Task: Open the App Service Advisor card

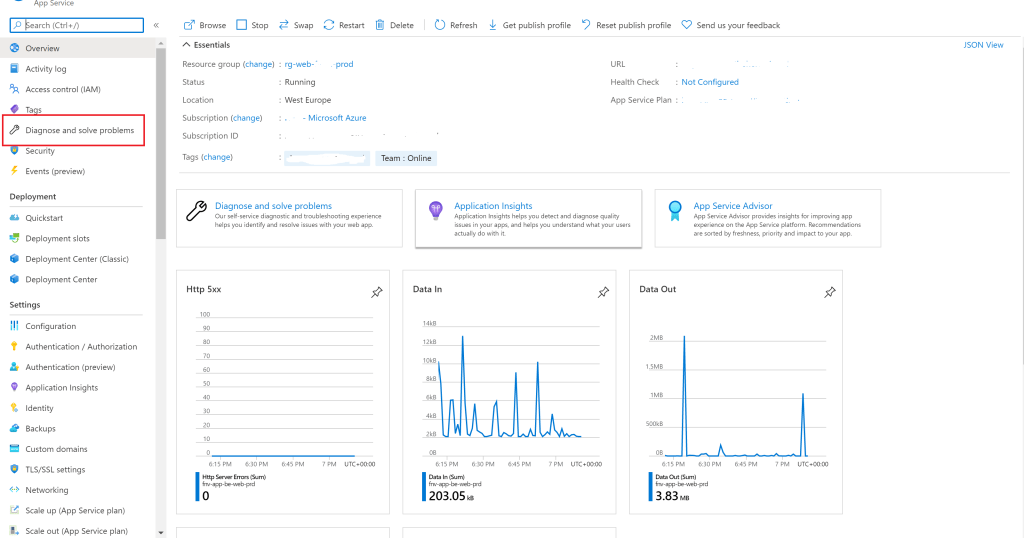Action: 767,218
